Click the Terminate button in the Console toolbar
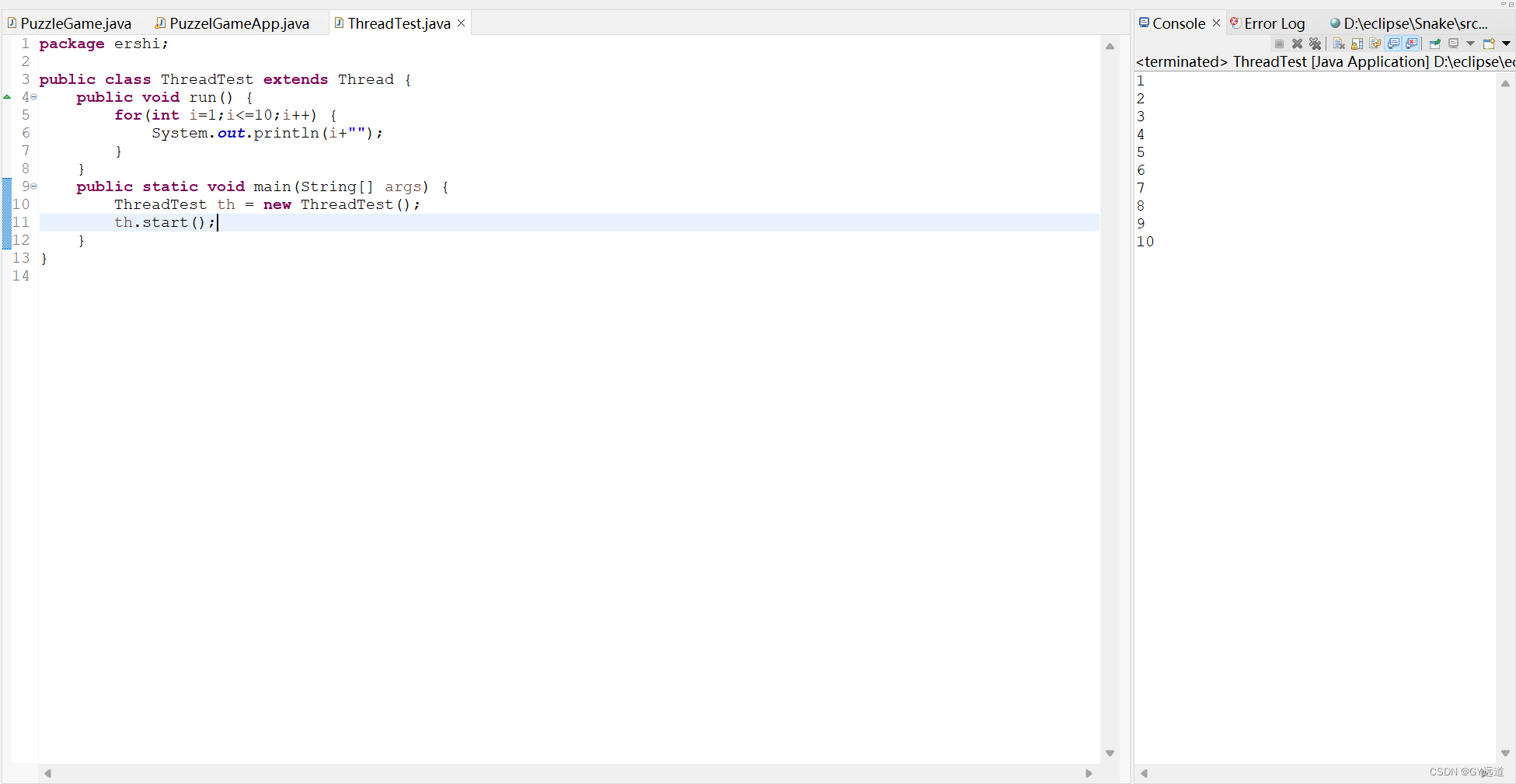Screen dimensions: 1516x784 point(1279,44)
